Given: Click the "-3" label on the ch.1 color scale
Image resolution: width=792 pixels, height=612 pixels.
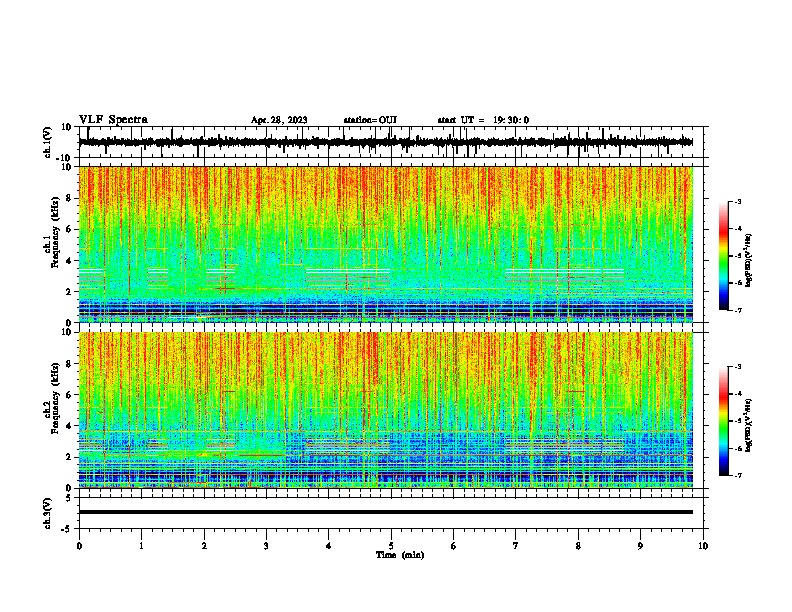Looking at the screenshot, I should point(738,201).
